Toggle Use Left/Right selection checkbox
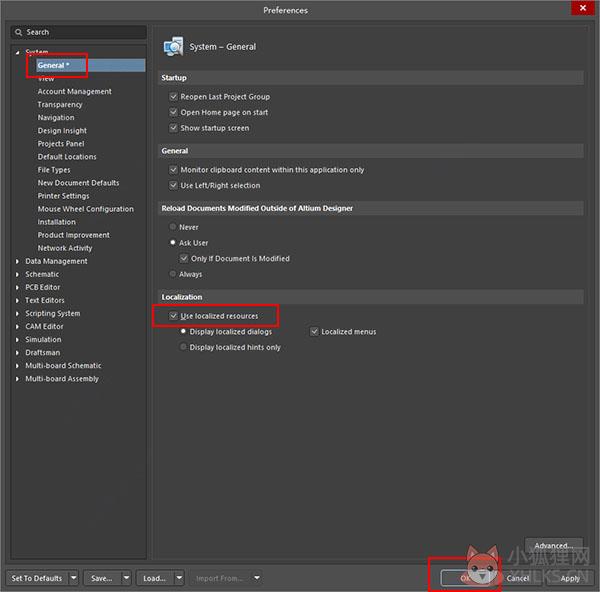600x592 pixels. coord(173,185)
